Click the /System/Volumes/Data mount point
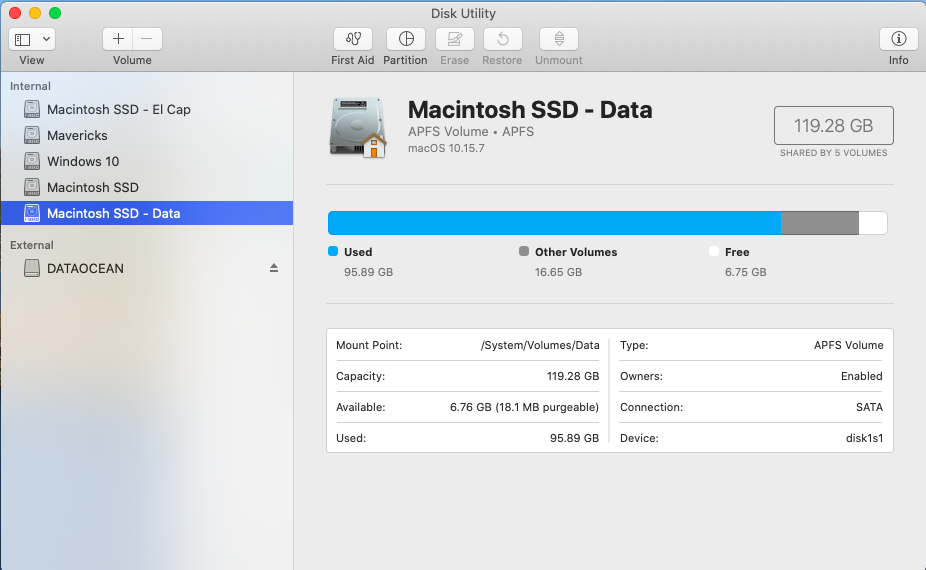The image size is (926, 570). click(x=540, y=345)
